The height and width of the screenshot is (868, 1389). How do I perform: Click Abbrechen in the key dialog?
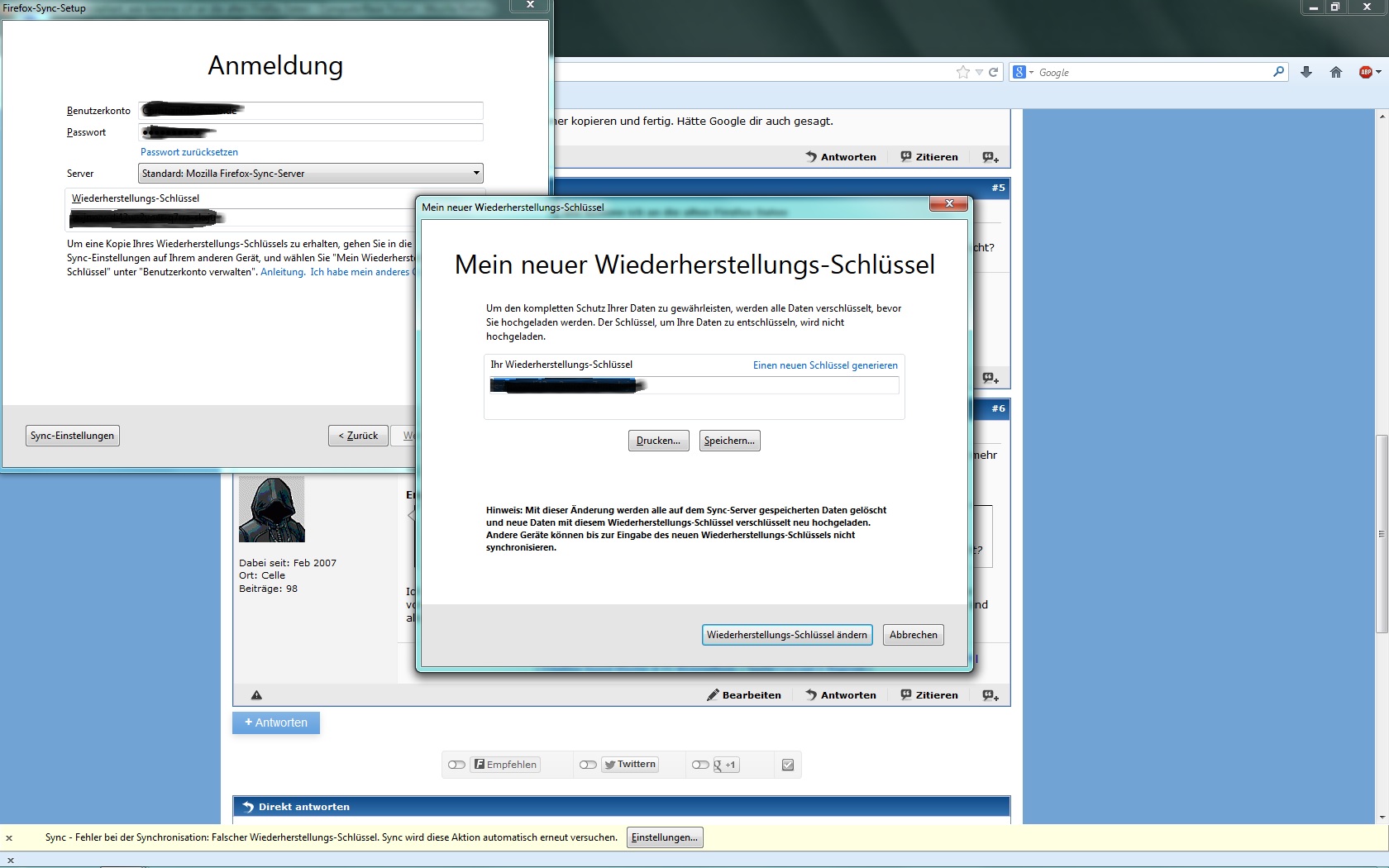coord(914,635)
